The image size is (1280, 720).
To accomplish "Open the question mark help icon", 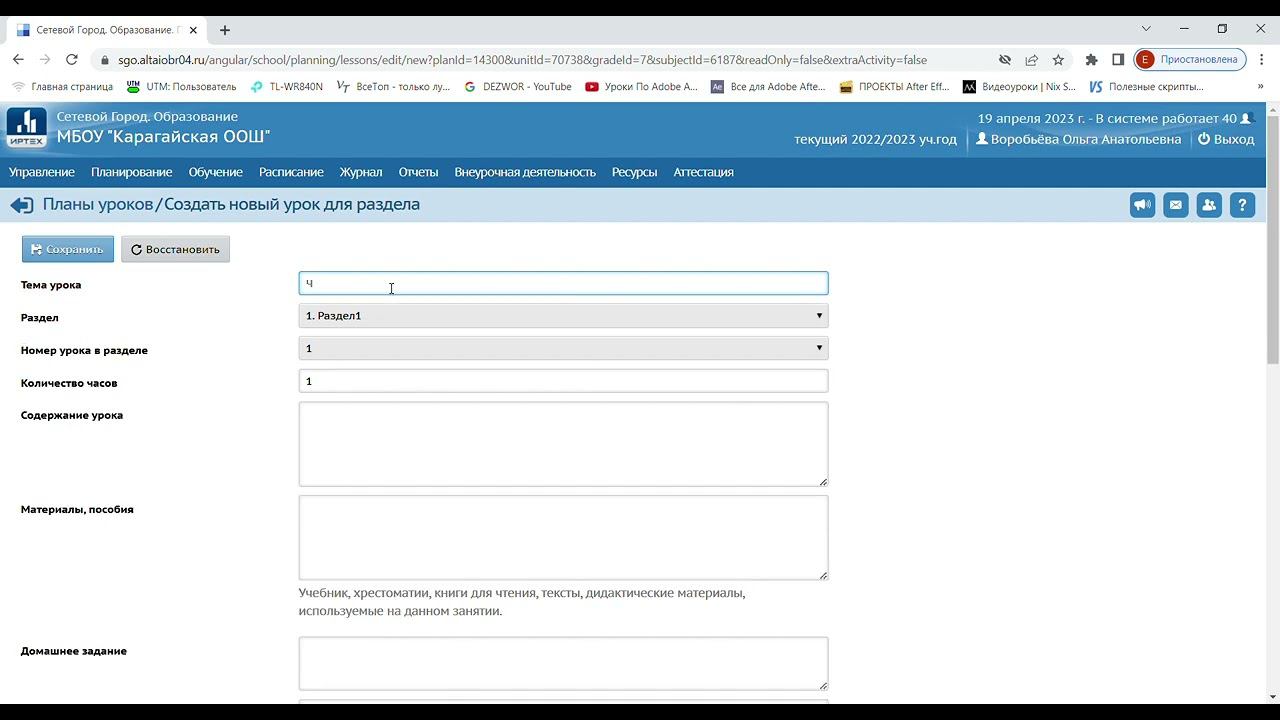I will (1242, 205).
